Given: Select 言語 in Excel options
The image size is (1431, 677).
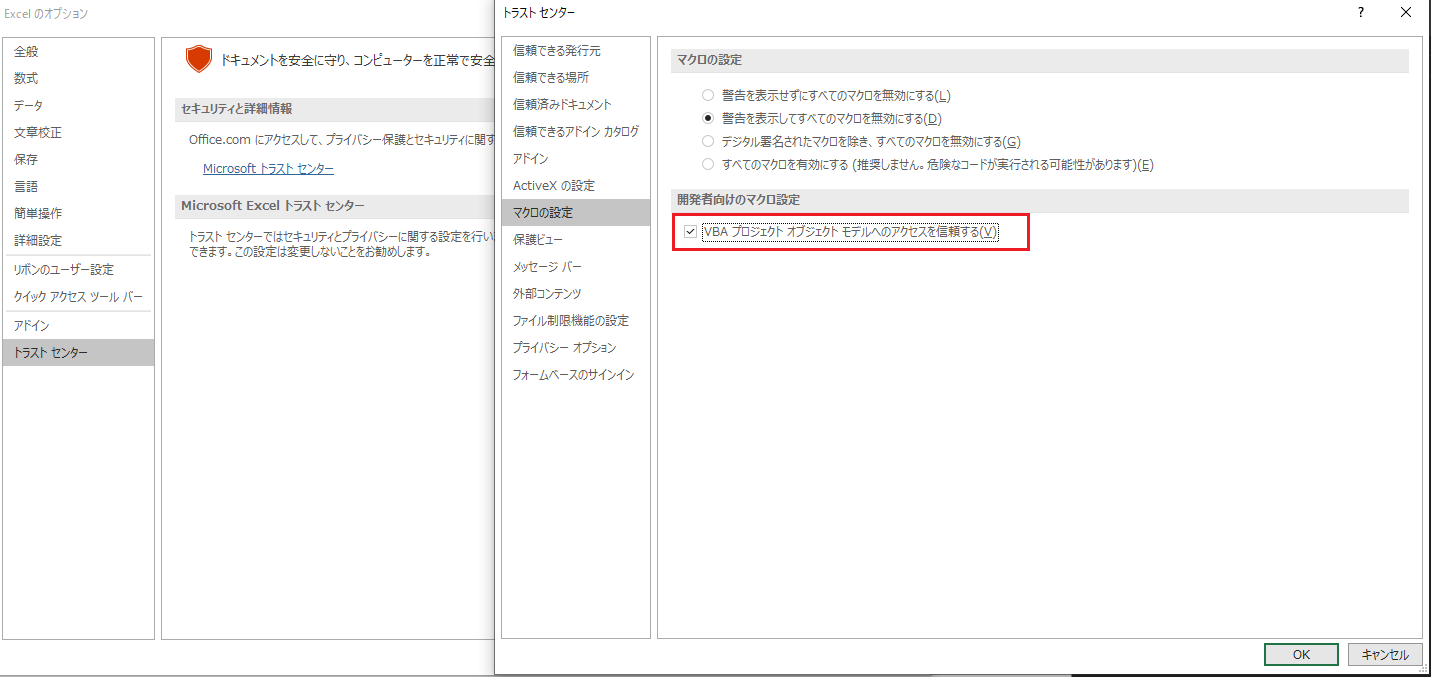Looking at the screenshot, I should [x=78, y=186].
